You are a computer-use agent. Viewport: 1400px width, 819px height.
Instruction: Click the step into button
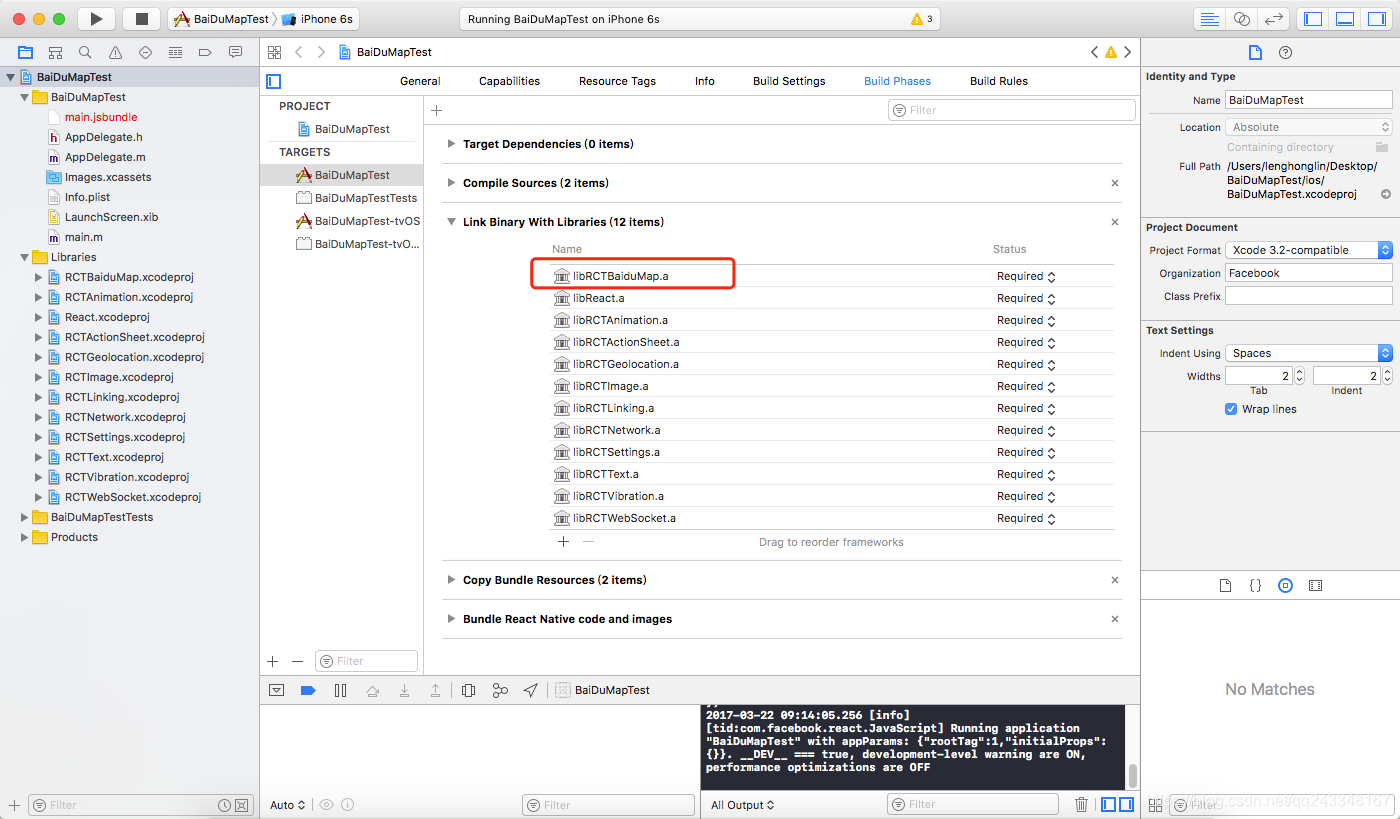tap(404, 690)
